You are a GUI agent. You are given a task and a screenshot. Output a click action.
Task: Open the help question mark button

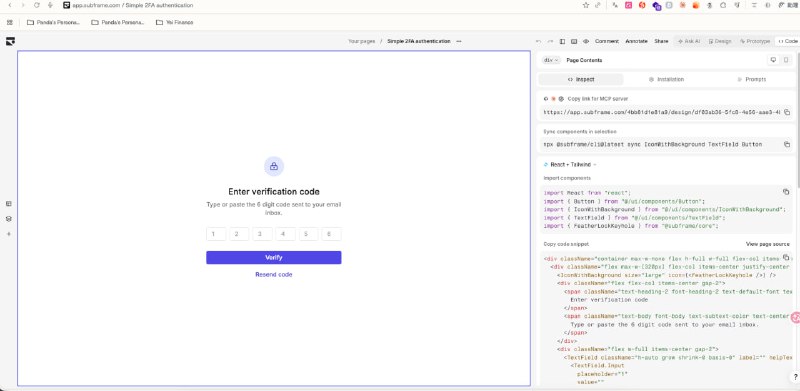pos(795,377)
